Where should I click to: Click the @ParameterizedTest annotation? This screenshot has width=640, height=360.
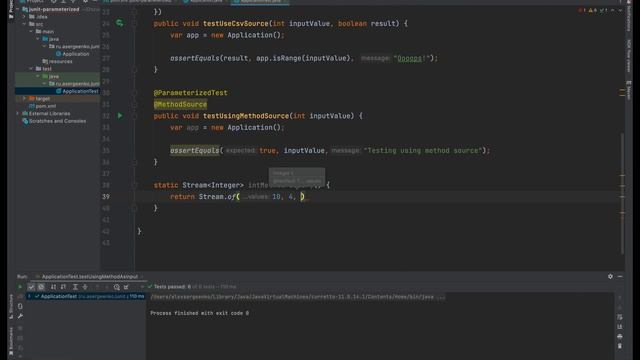coord(191,93)
